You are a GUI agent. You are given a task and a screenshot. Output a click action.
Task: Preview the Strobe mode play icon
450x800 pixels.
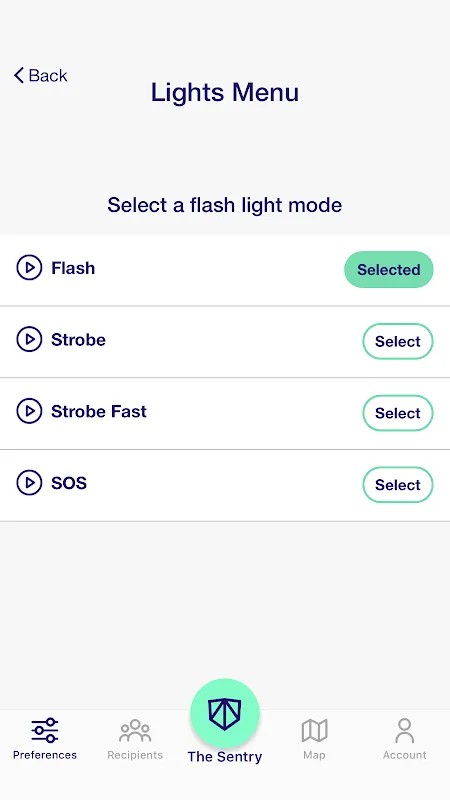coord(29,339)
